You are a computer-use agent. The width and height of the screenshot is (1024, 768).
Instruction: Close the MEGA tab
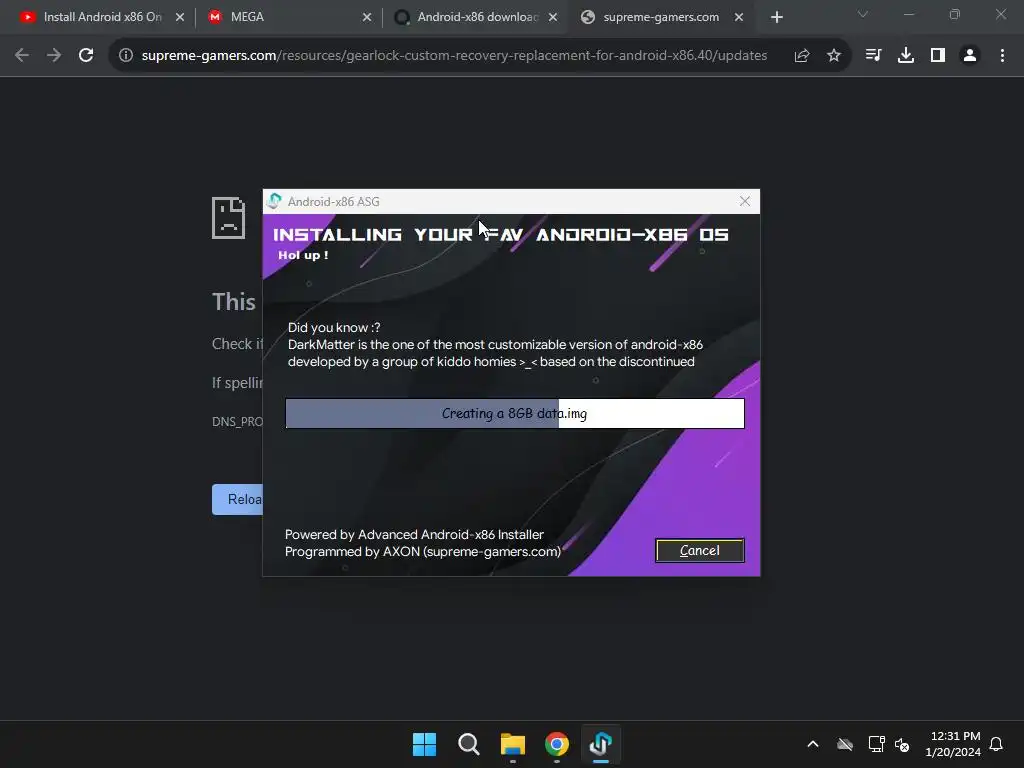(x=367, y=18)
